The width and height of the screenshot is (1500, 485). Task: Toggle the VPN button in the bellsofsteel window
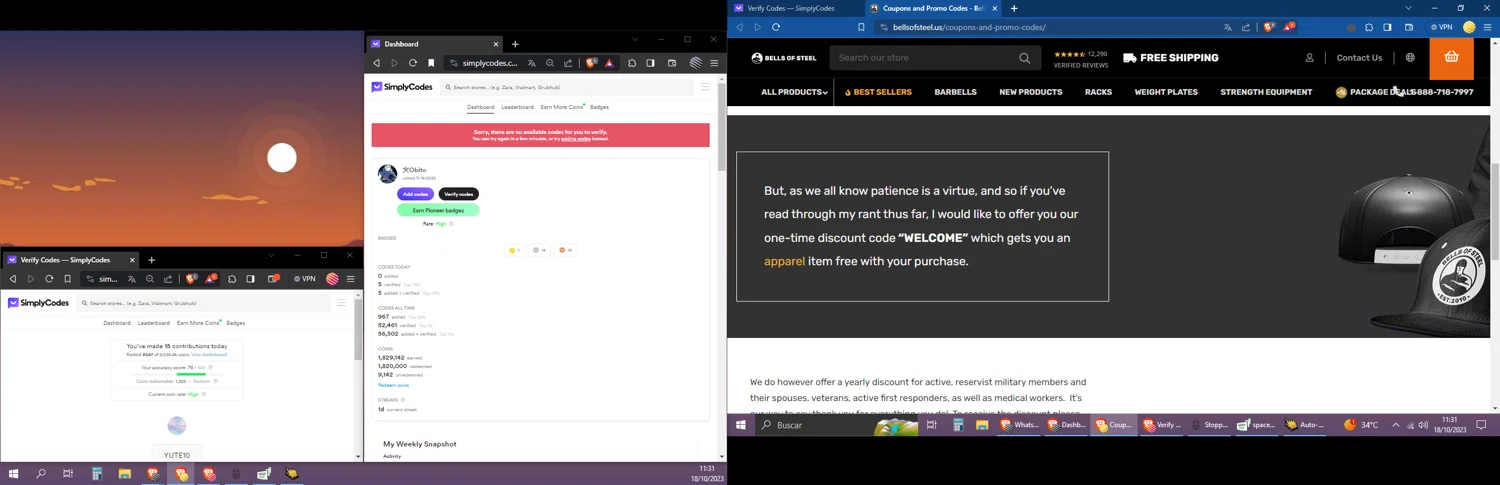tap(1442, 27)
